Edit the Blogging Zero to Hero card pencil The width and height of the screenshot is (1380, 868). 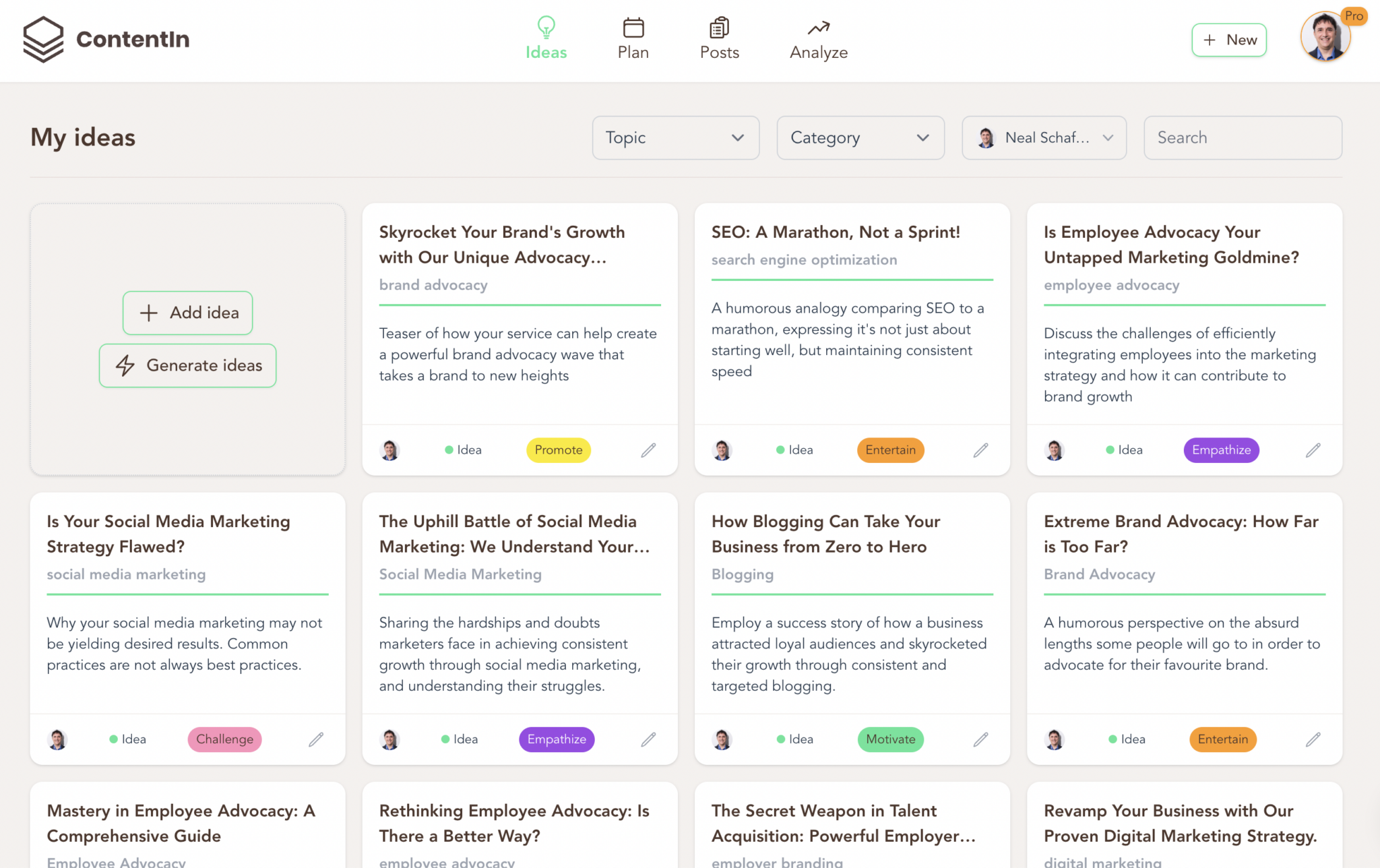[x=980, y=739]
